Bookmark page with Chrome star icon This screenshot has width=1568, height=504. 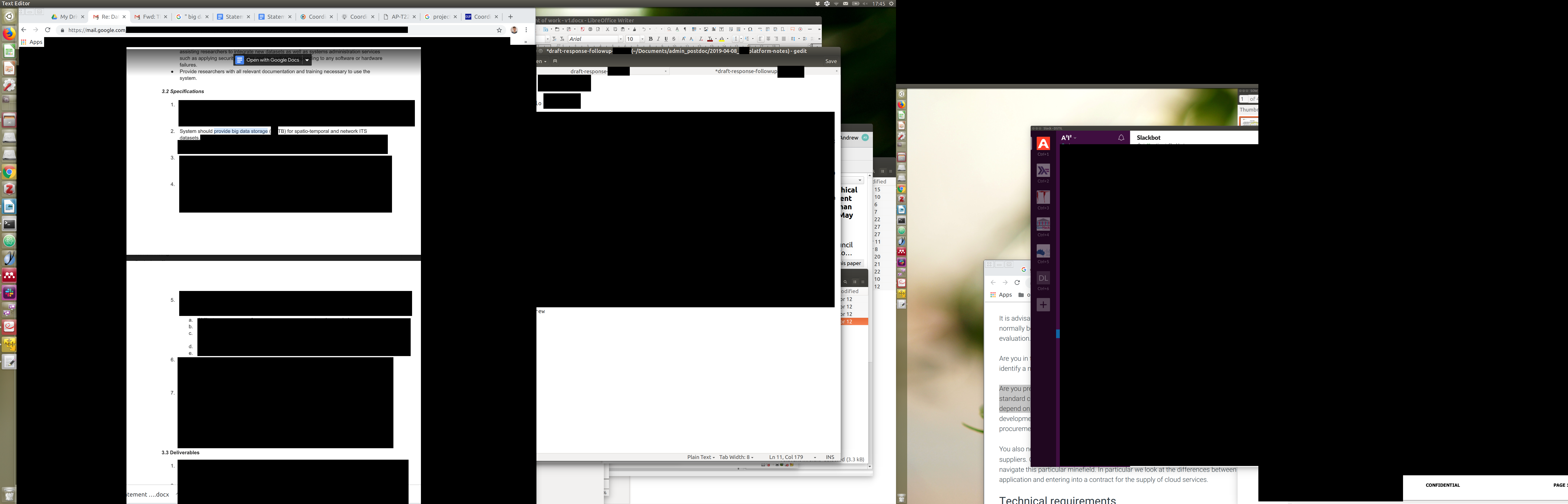pyautogui.click(x=499, y=30)
